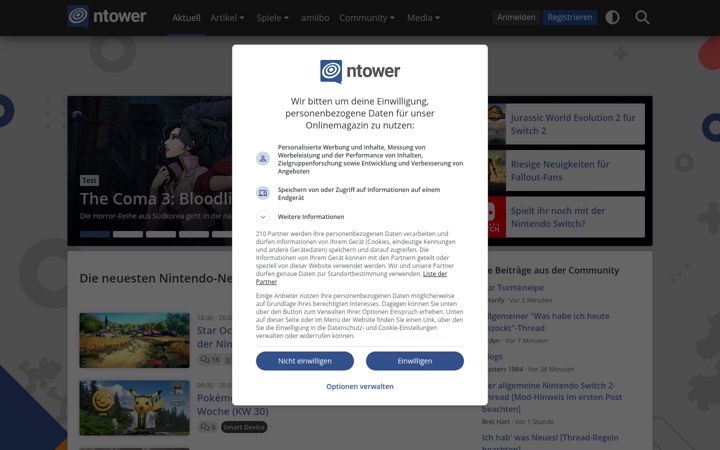Click the comment count icon showing 15
720x450 pixels.
click(x=209, y=360)
